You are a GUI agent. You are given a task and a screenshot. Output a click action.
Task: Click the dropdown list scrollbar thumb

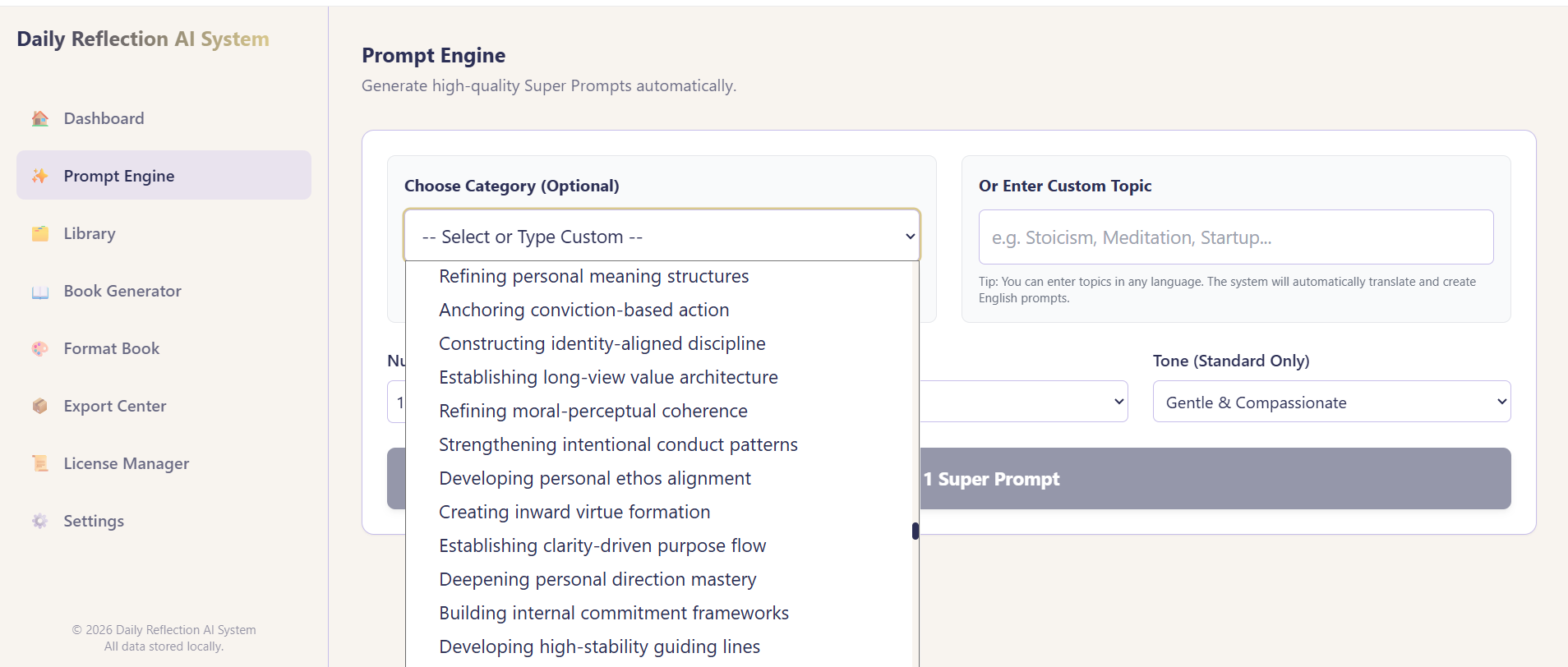click(x=914, y=530)
